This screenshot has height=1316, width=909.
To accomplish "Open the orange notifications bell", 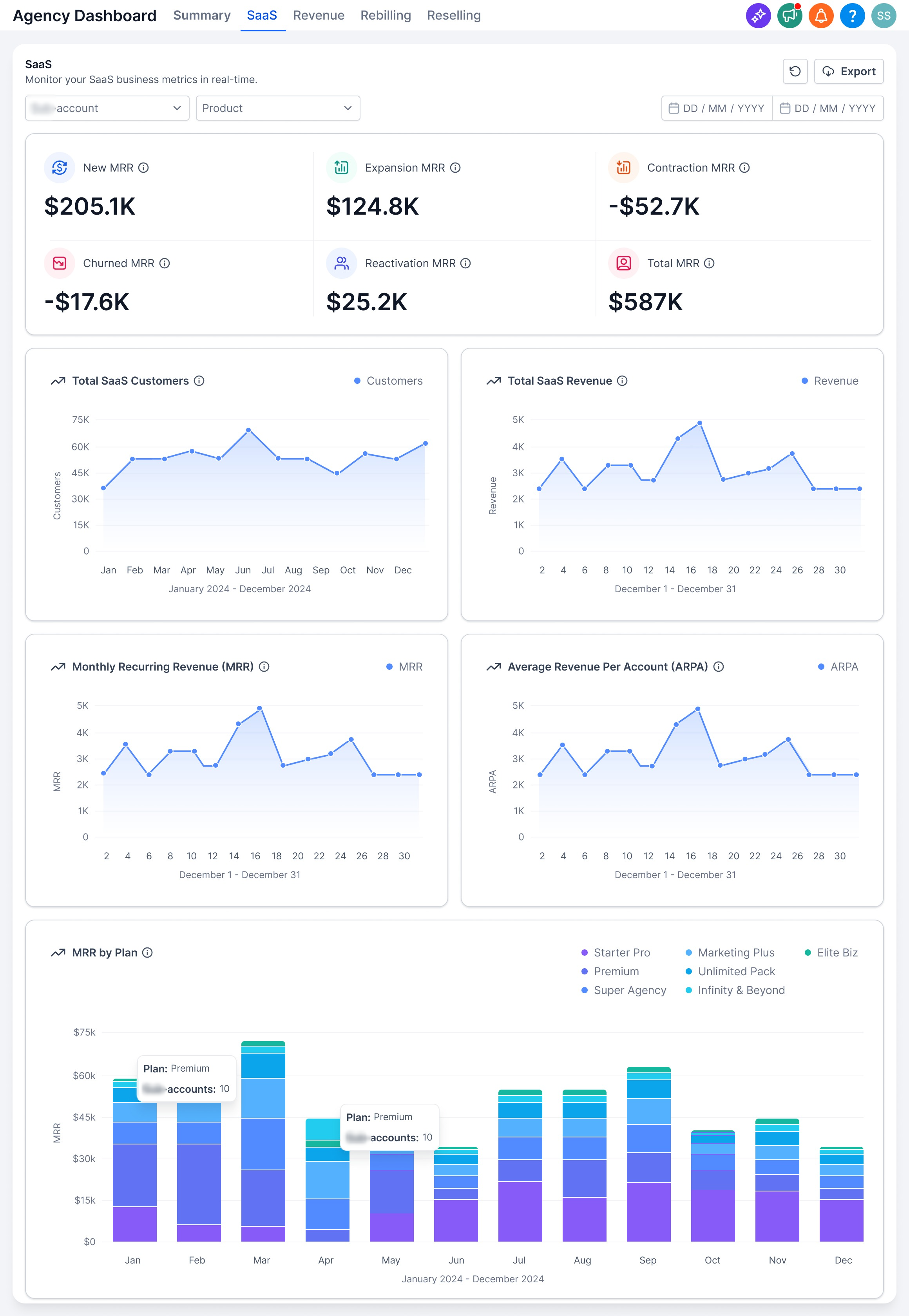I will pos(821,15).
